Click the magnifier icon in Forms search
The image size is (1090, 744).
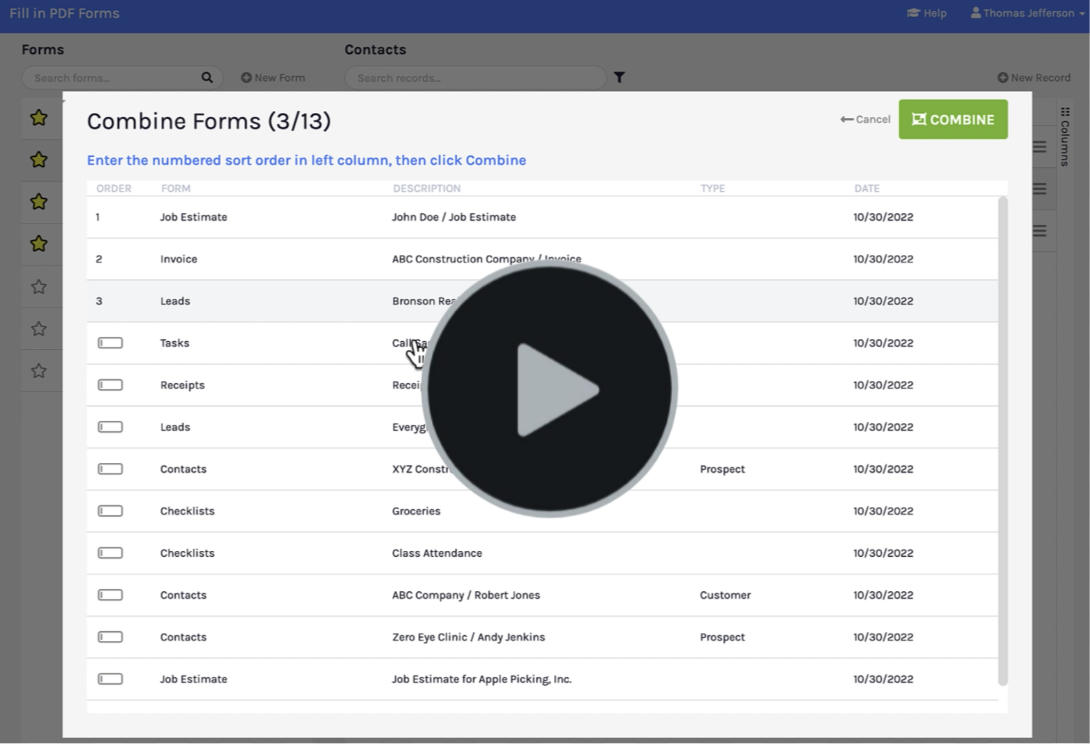tap(207, 77)
